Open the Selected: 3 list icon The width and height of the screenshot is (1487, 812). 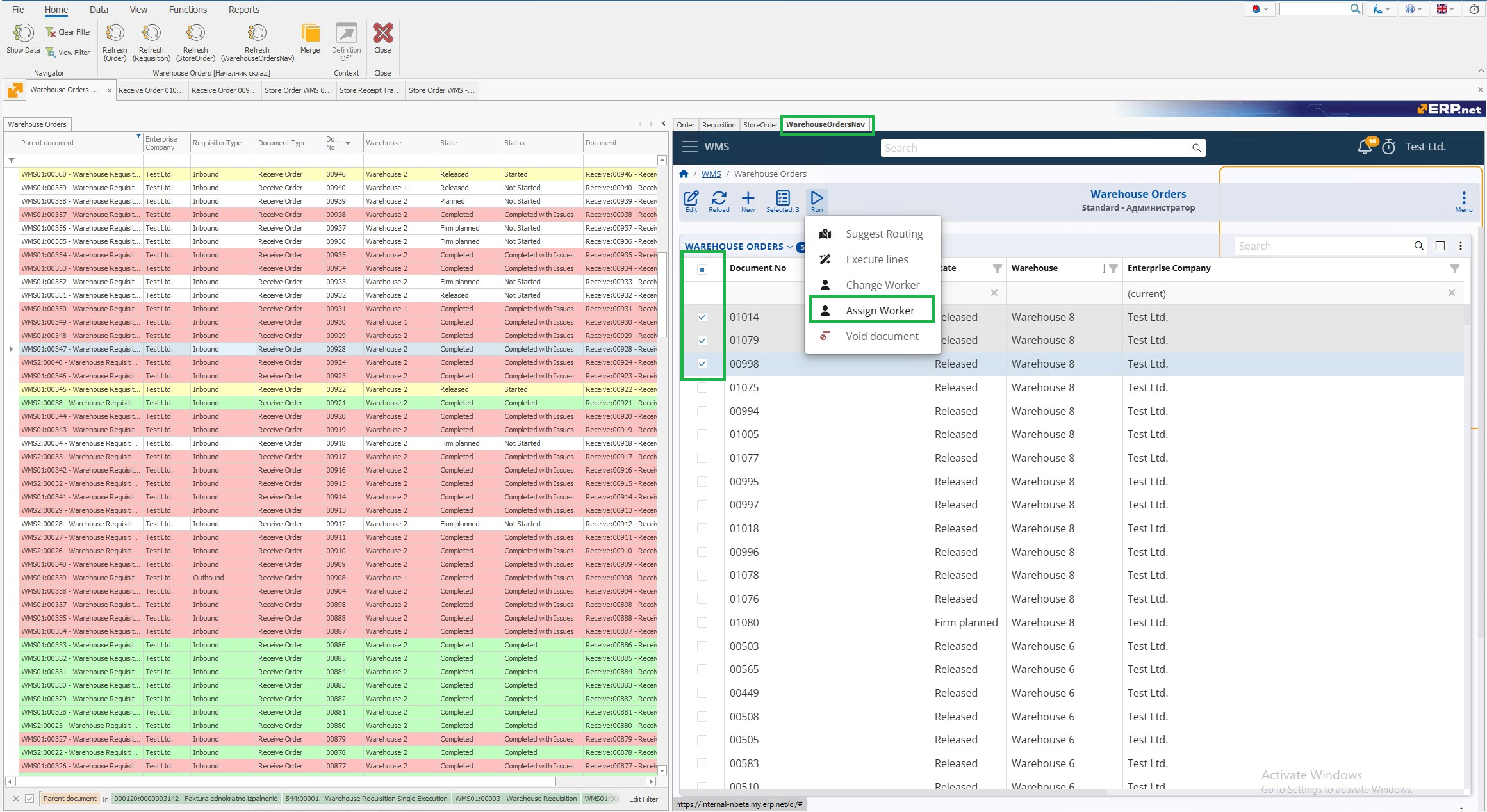[783, 201]
